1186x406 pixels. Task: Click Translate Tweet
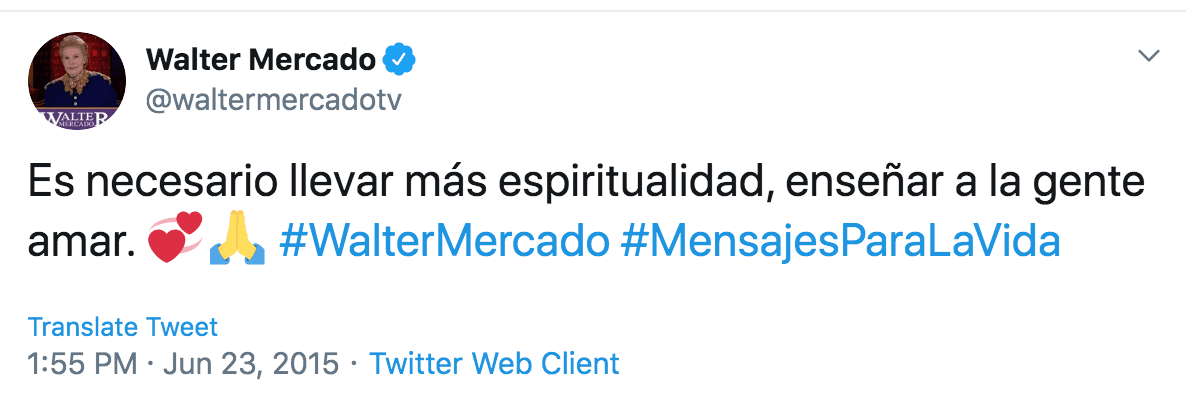click(123, 326)
